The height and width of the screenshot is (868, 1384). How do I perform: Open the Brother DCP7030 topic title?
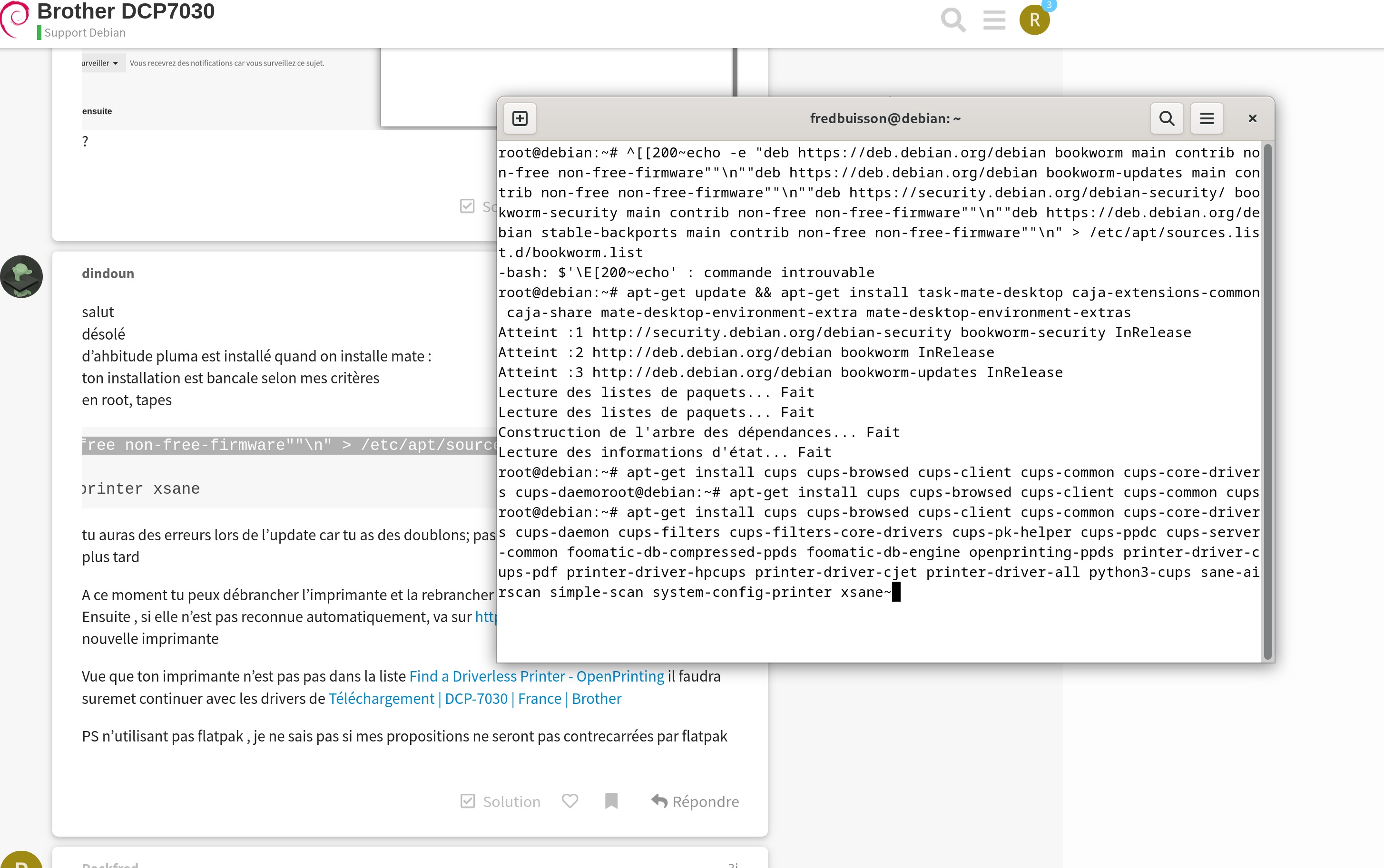click(x=126, y=11)
